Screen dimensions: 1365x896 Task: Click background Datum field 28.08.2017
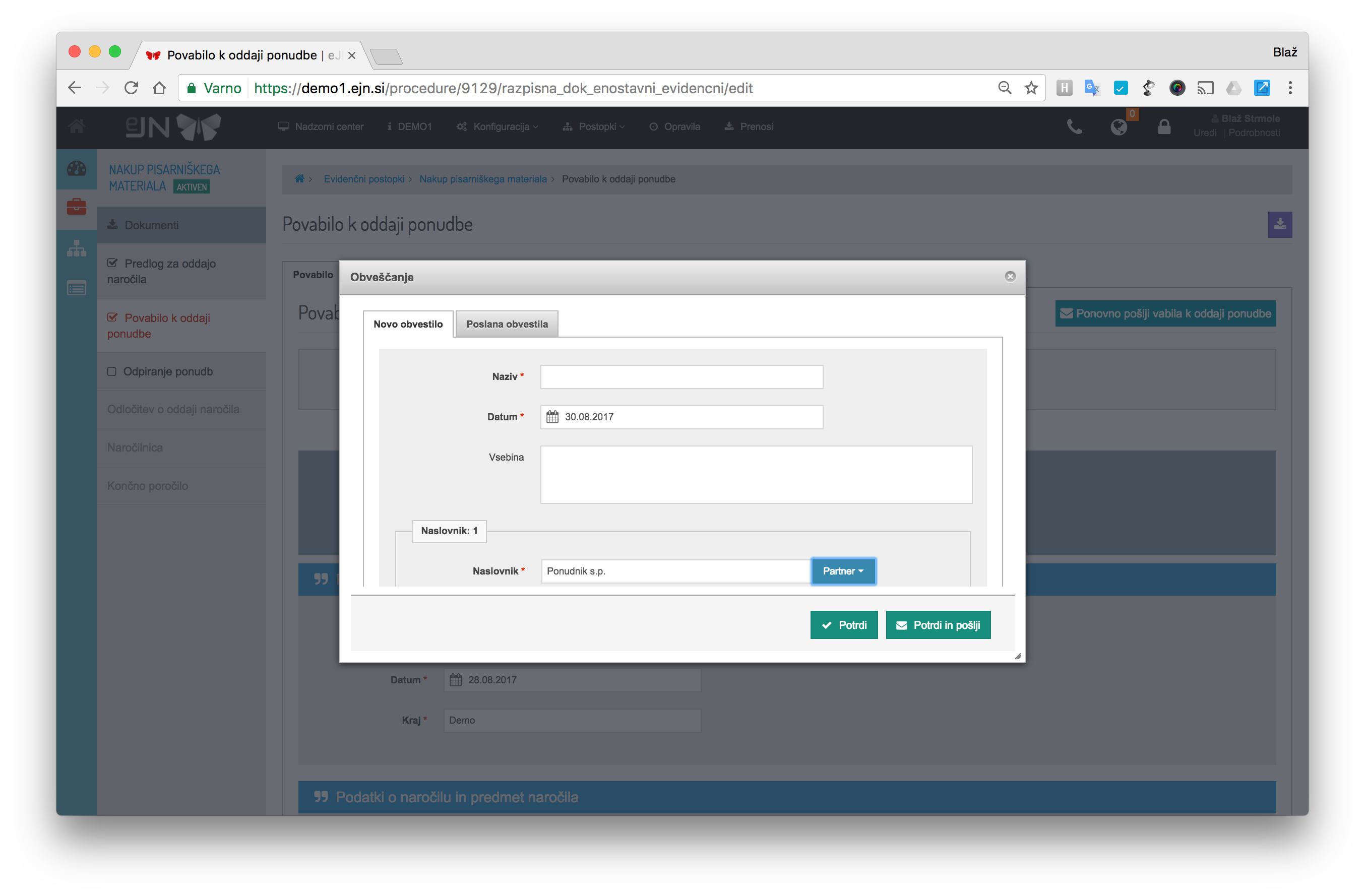[x=572, y=680]
